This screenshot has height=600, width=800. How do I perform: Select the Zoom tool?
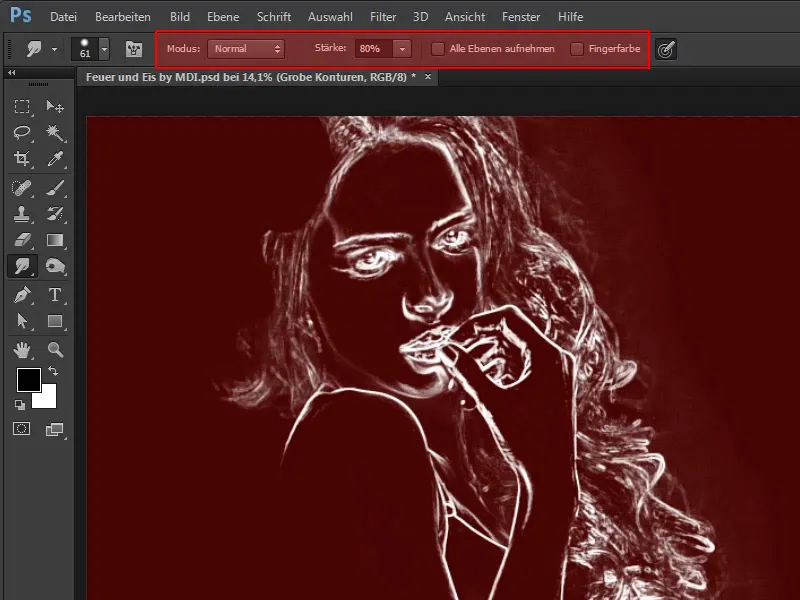[55, 350]
